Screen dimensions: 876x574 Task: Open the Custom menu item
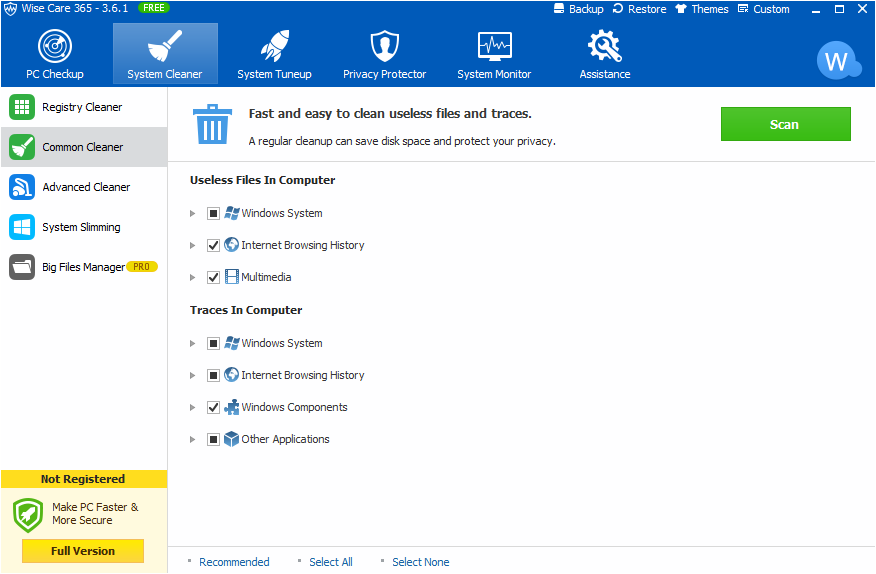tap(764, 9)
